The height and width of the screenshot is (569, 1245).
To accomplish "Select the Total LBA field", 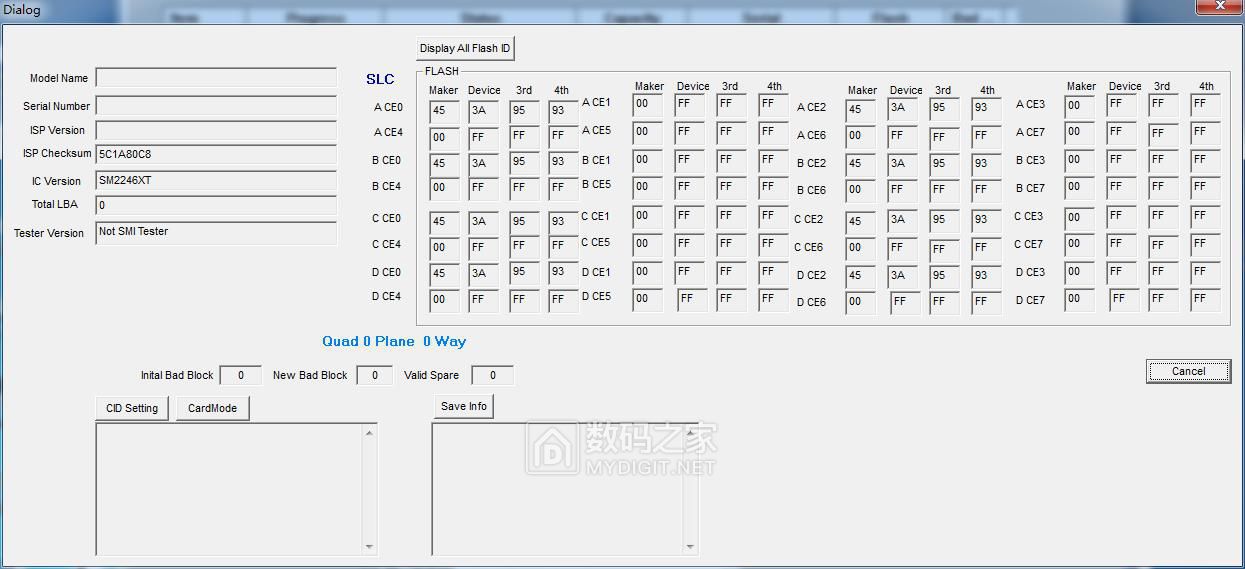I will click(216, 205).
